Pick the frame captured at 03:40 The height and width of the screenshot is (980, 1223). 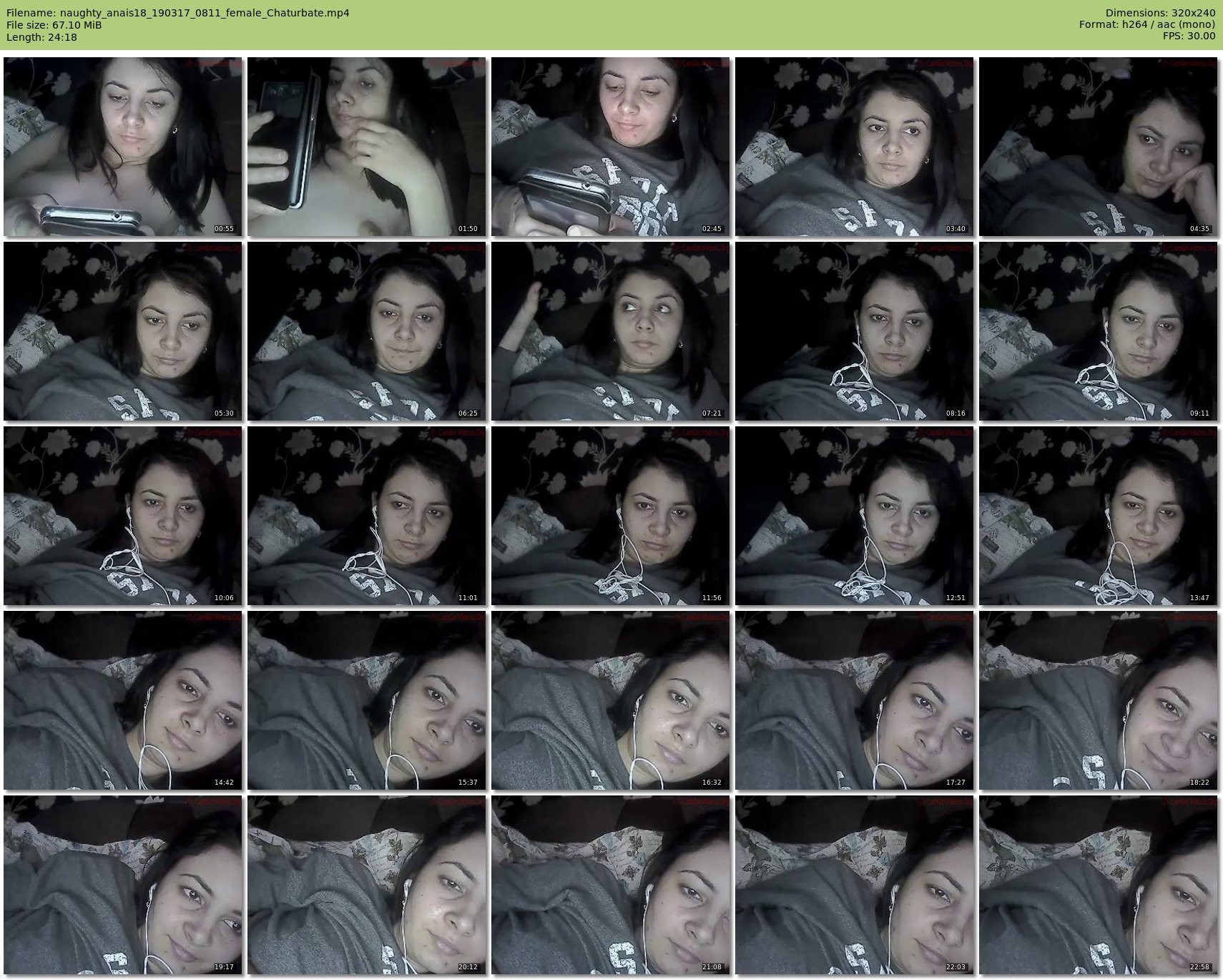[855, 147]
